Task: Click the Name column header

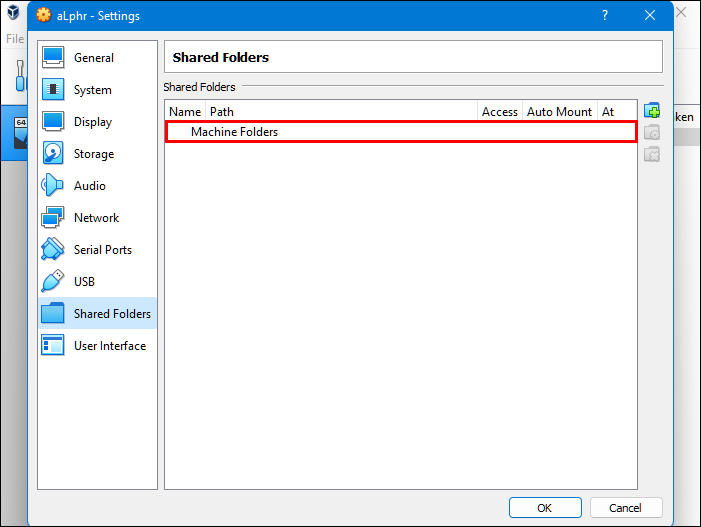Action: (185, 112)
